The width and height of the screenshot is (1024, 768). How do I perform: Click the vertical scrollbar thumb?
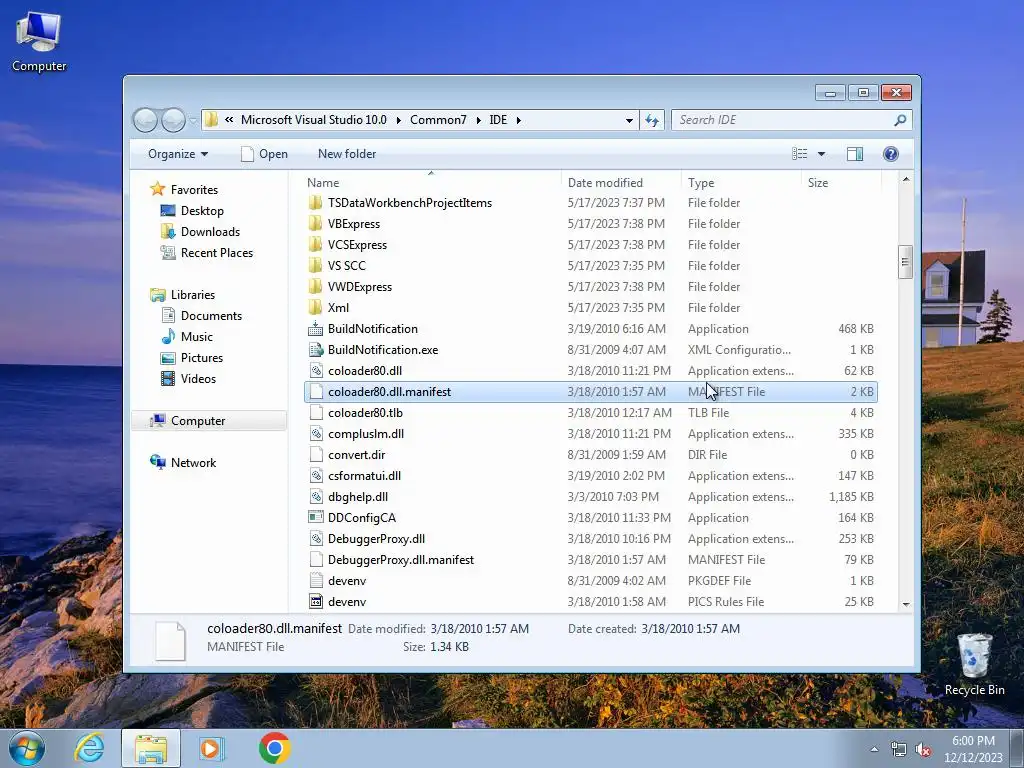tap(905, 262)
